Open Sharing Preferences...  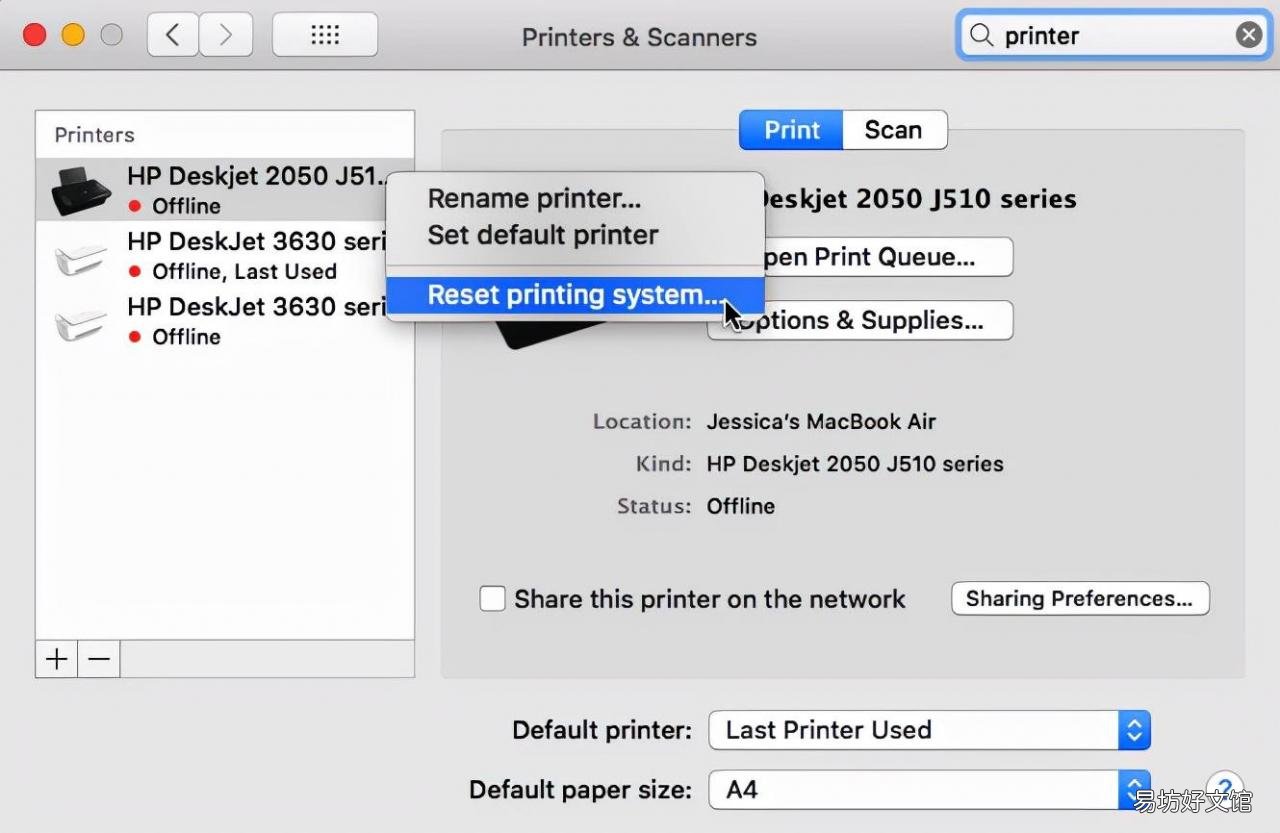(x=1080, y=599)
